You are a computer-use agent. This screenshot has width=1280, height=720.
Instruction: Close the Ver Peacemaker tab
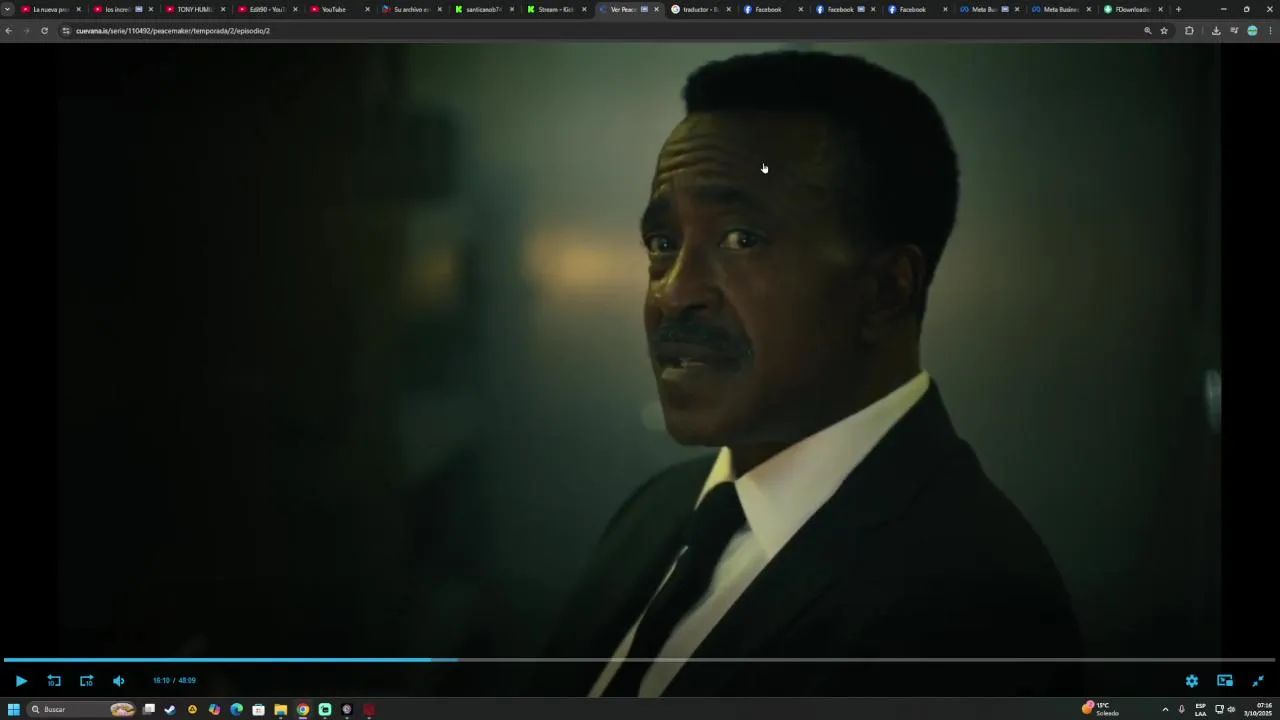coord(656,9)
